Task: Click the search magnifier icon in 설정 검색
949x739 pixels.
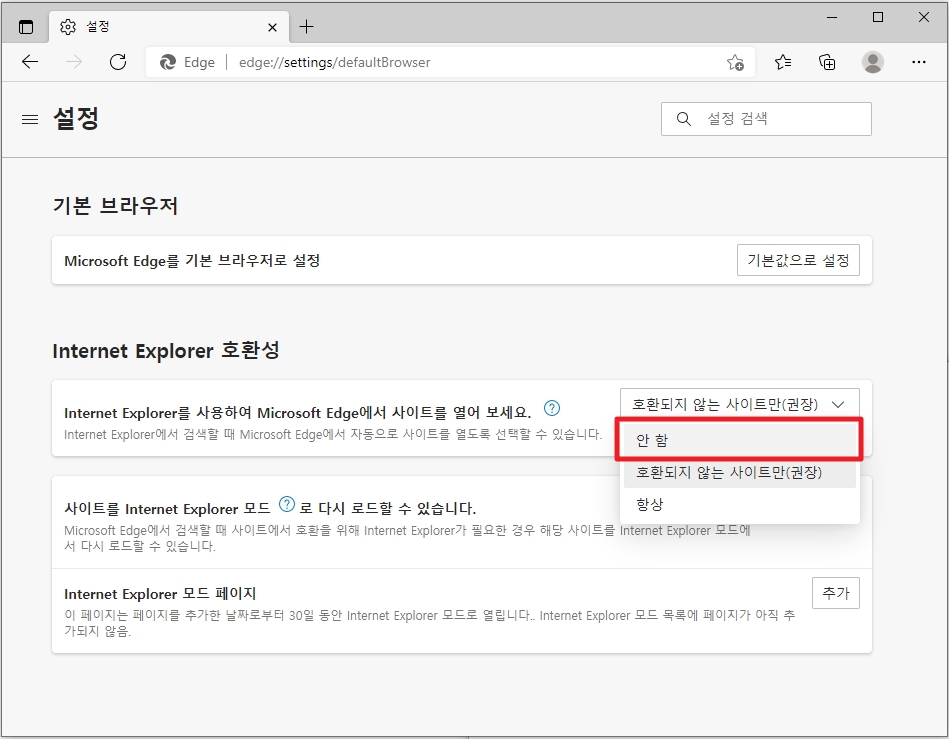Action: 684,119
